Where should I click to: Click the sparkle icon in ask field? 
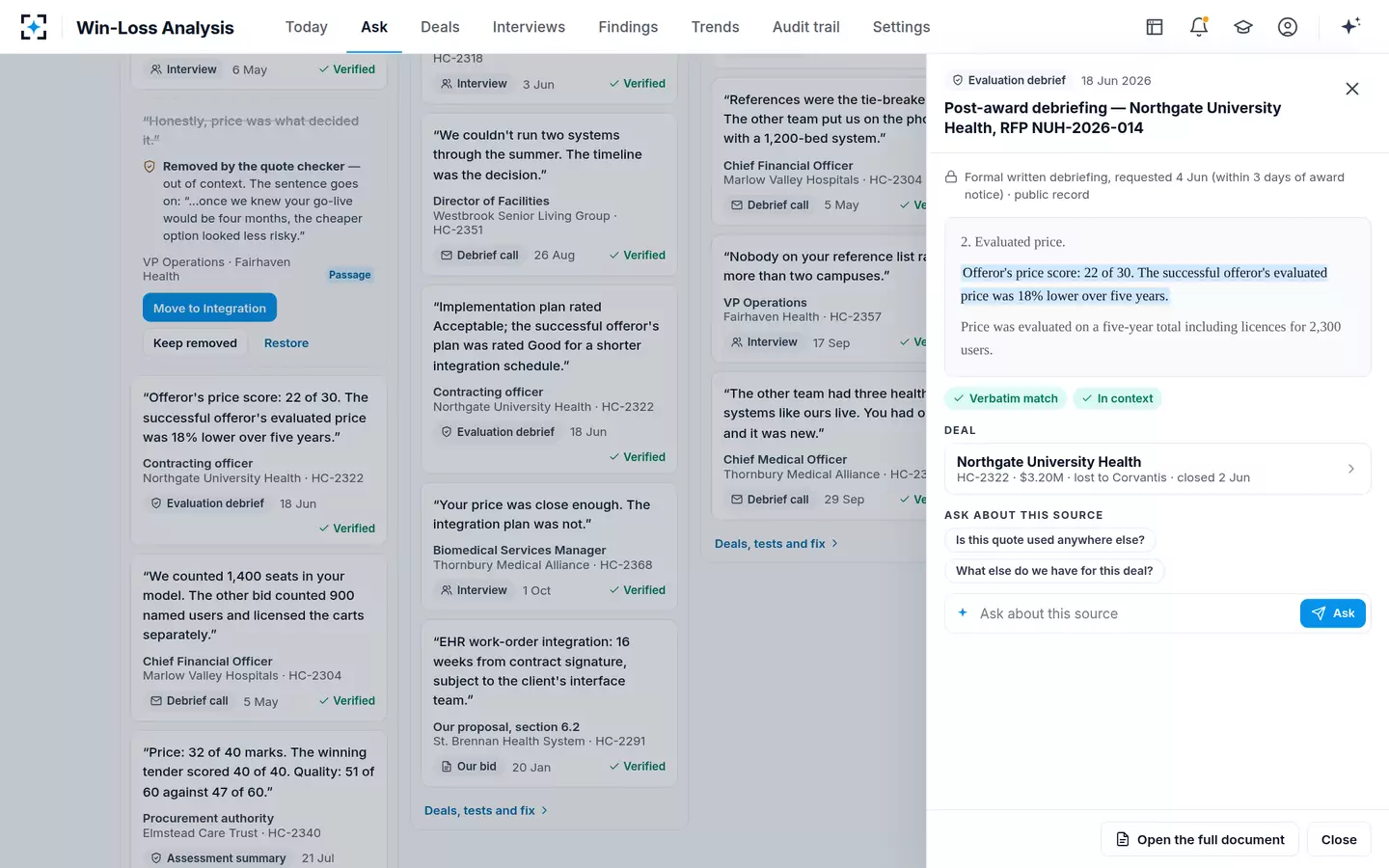[x=963, y=612]
